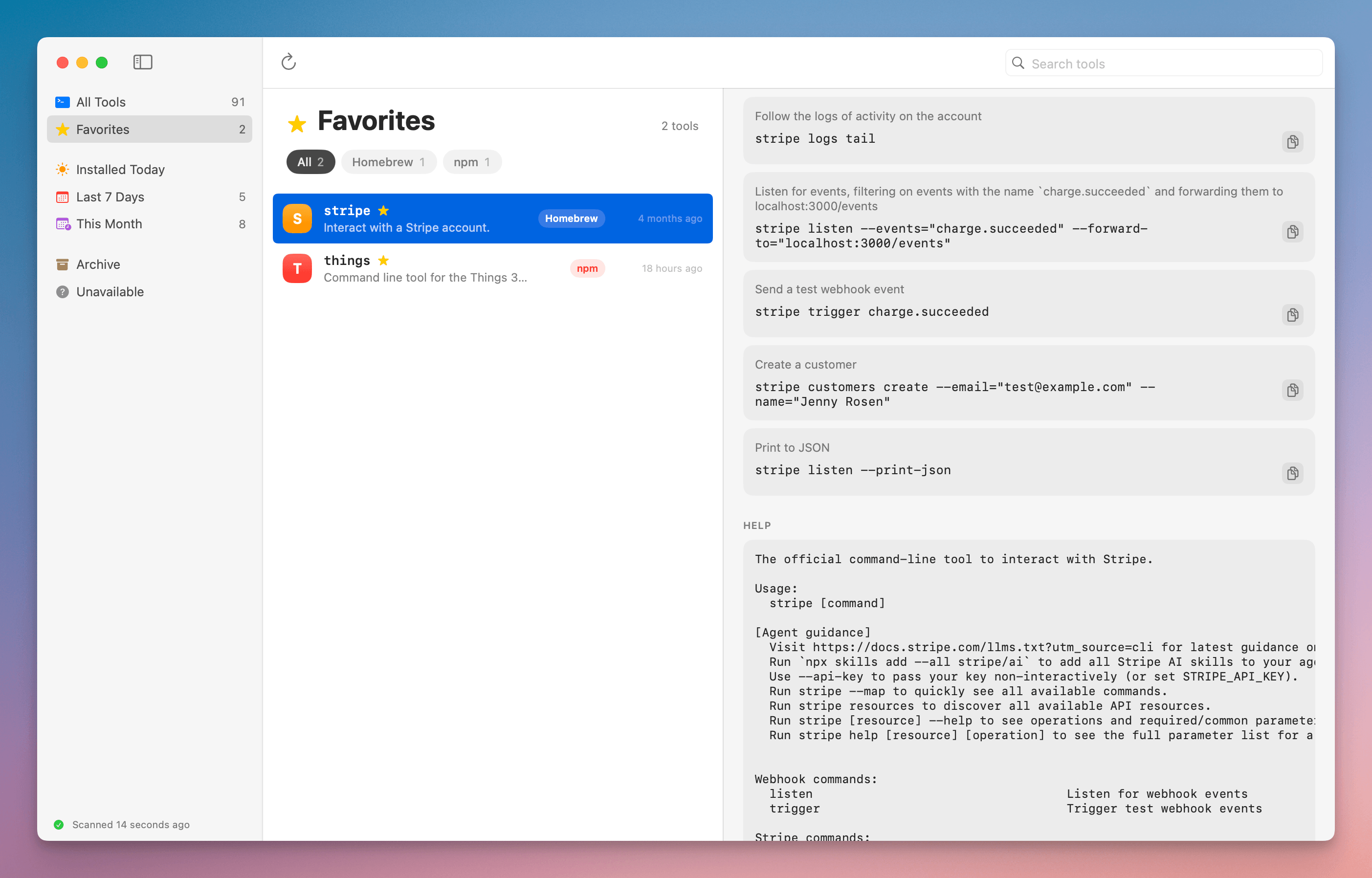Image resolution: width=1372 pixels, height=878 pixels.
Task: Click the HELP section header
Action: [757, 525]
